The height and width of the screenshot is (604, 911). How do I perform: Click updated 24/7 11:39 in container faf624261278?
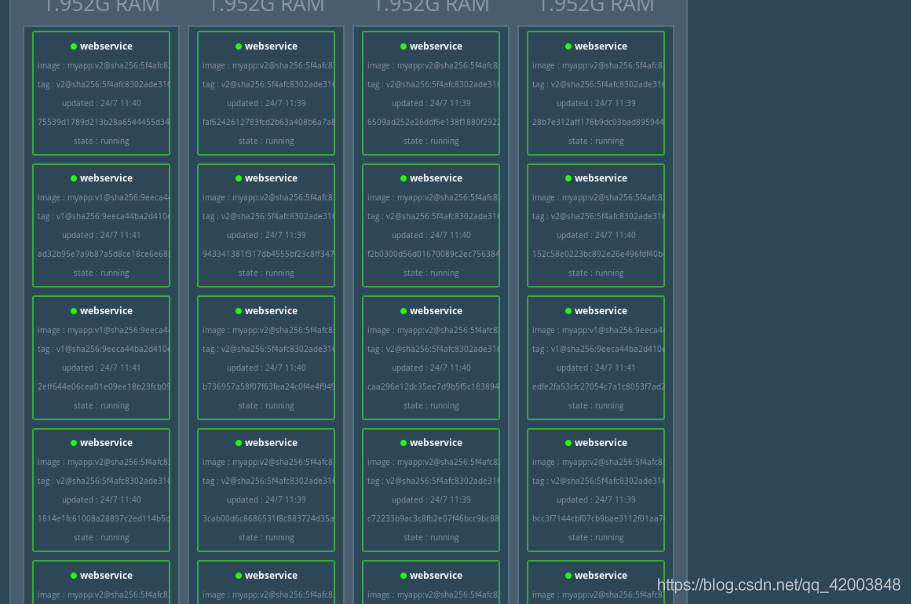pos(267,103)
